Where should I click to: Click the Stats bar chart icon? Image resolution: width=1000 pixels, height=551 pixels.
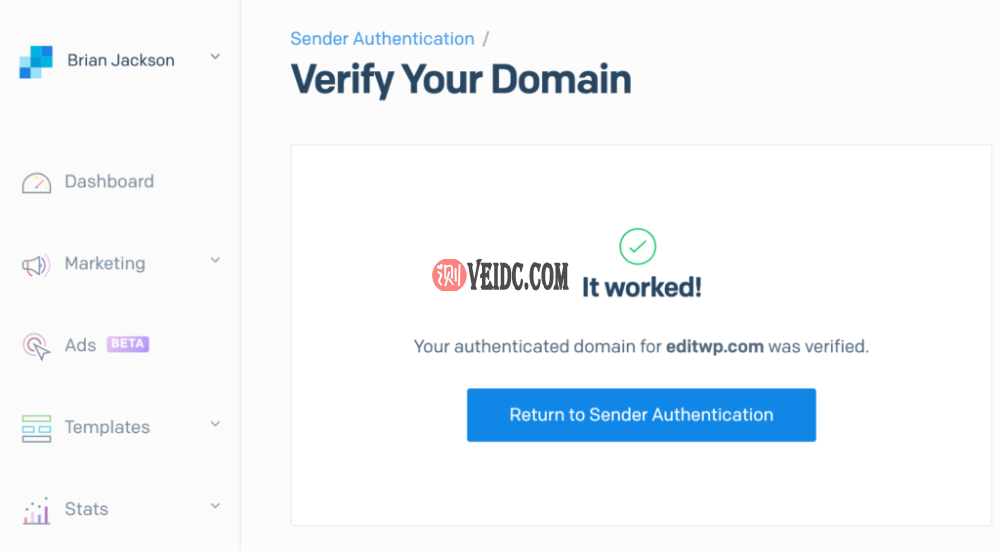click(x=36, y=511)
